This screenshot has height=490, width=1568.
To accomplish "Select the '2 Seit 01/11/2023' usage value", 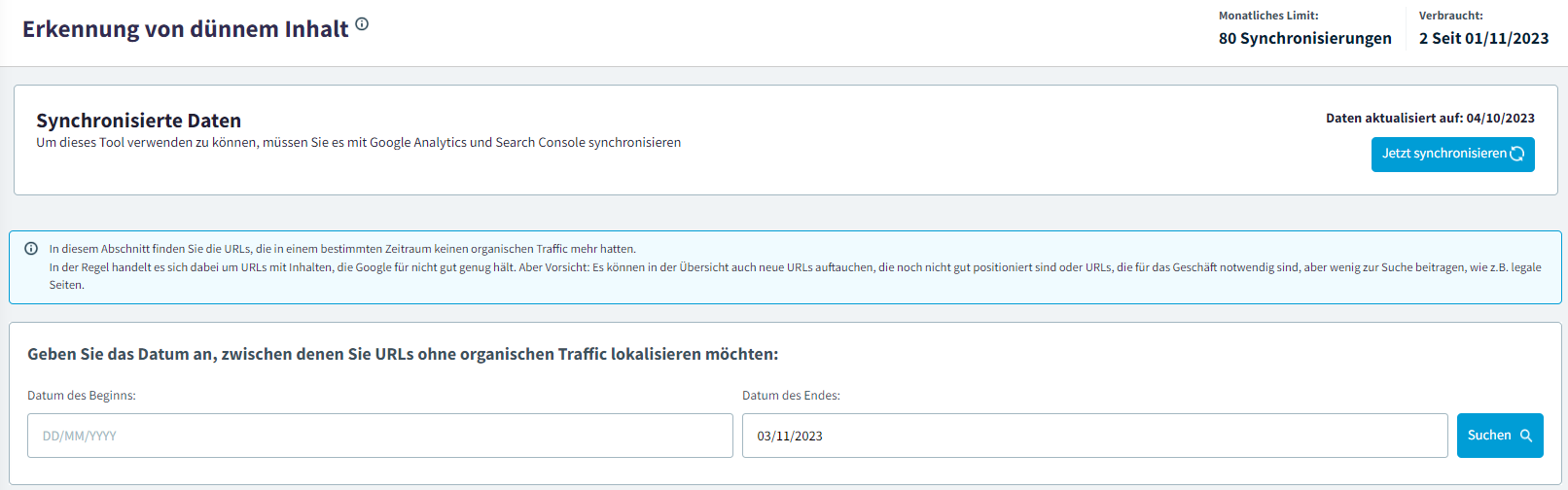I will pyautogui.click(x=1483, y=39).
